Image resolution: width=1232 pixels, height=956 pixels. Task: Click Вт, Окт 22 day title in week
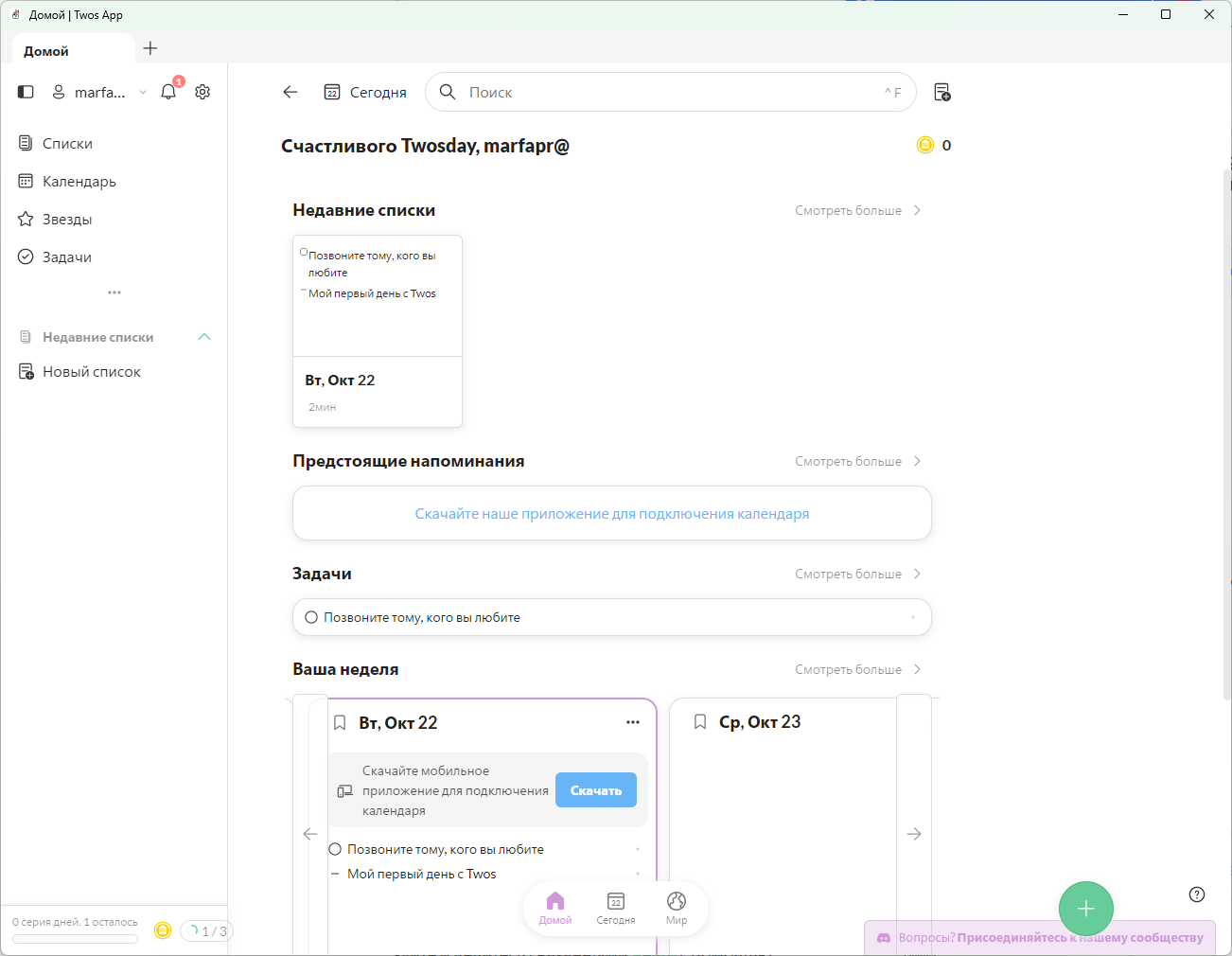[x=398, y=723]
